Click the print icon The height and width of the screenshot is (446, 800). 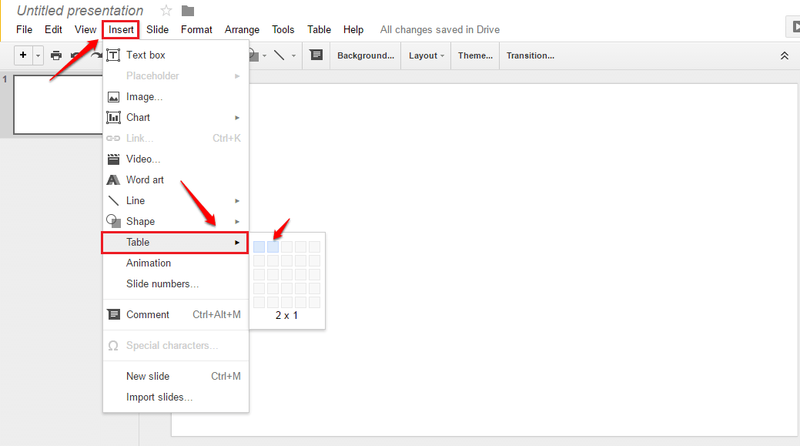[x=56, y=55]
